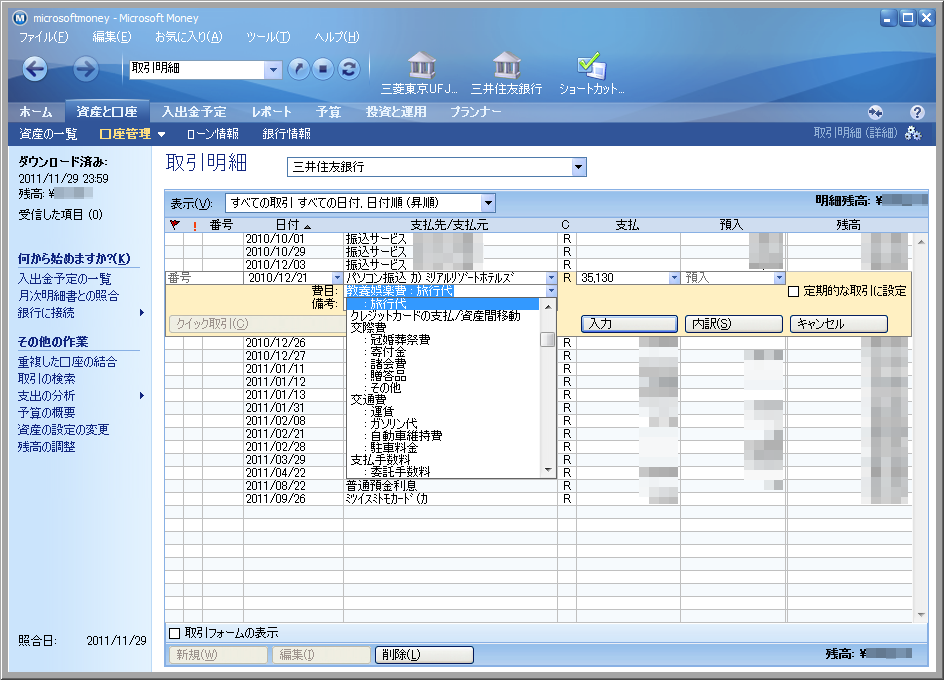
Task: Open 入出金予定の一覧 link
Action: click(64, 279)
